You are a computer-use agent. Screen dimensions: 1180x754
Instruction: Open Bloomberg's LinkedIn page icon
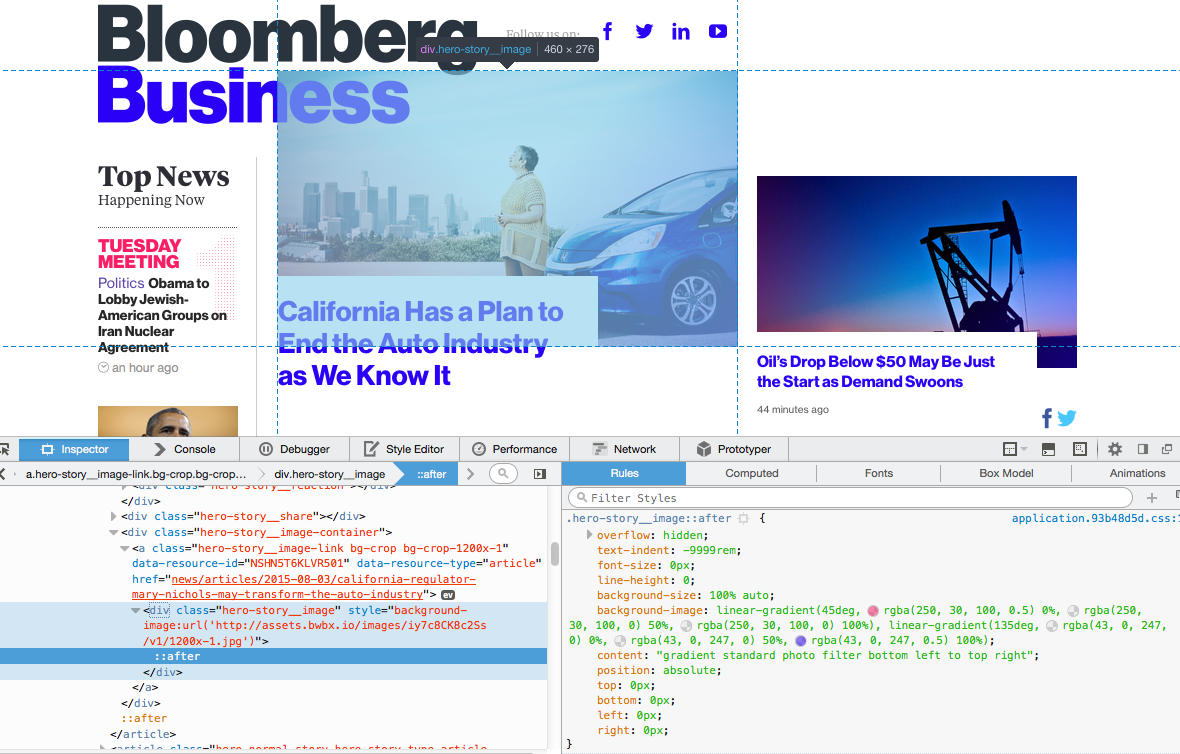pyautogui.click(x=680, y=32)
